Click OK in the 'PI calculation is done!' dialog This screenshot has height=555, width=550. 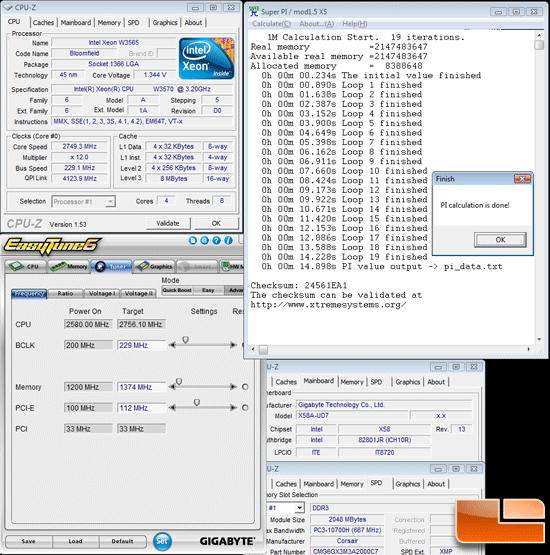pyautogui.click(x=500, y=240)
